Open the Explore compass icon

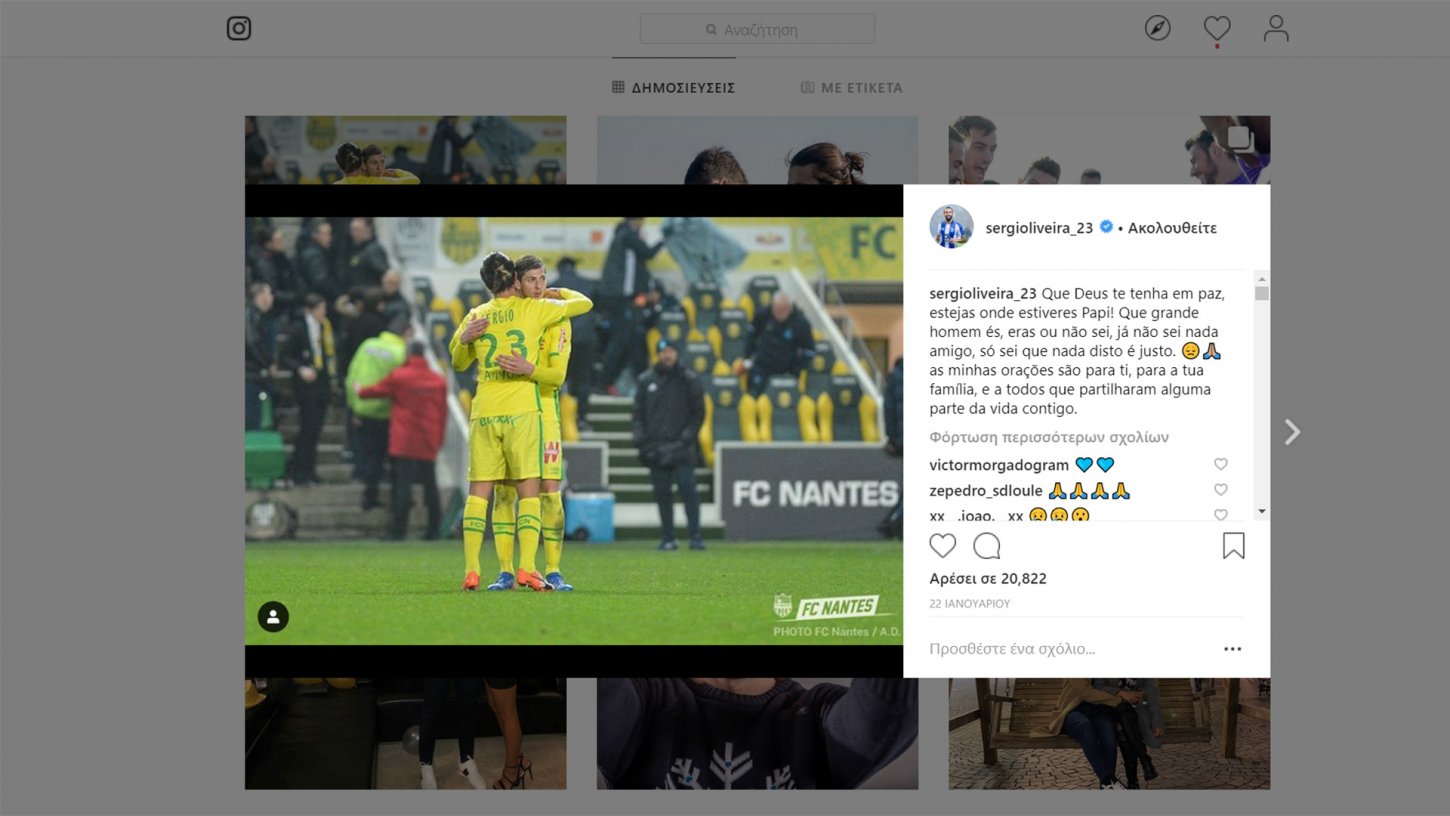pos(1157,28)
